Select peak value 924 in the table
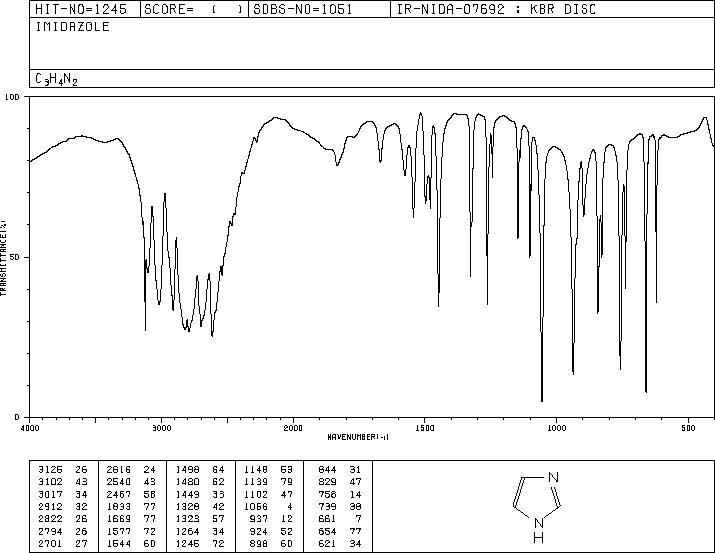This screenshot has width=715, height=553. click(259, 532)
